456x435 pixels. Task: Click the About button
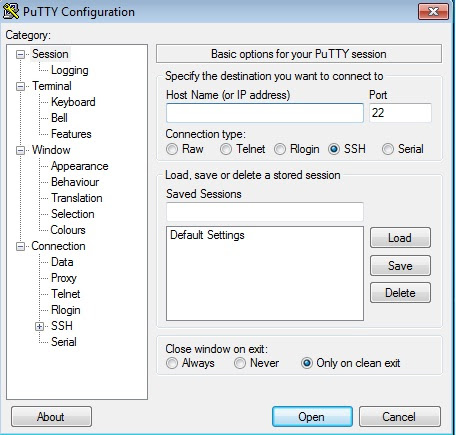[x=51, y=417]
